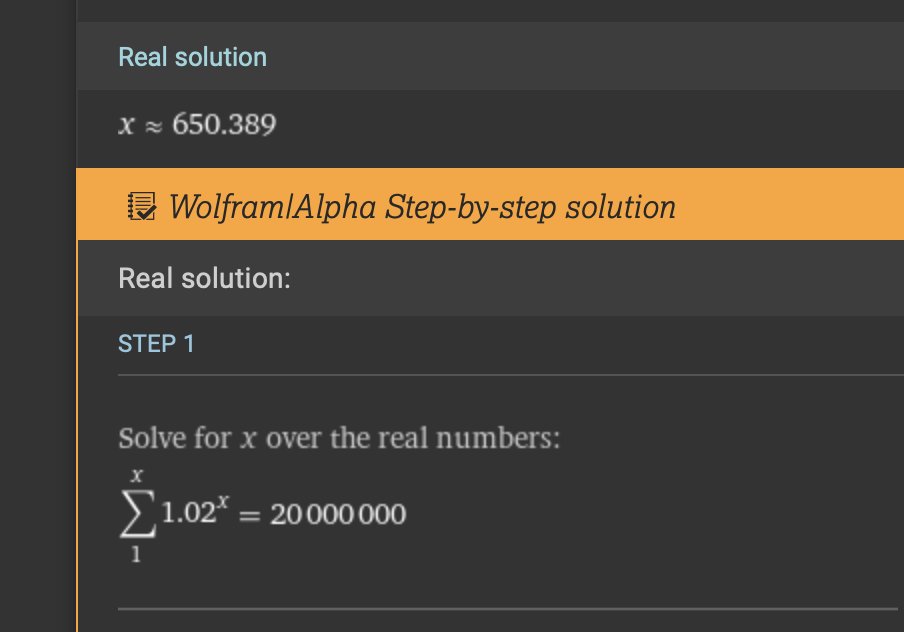Viewport: 904px width, 632px height.
Task: Select the Real solution: subheading
Action: [204, 278]
